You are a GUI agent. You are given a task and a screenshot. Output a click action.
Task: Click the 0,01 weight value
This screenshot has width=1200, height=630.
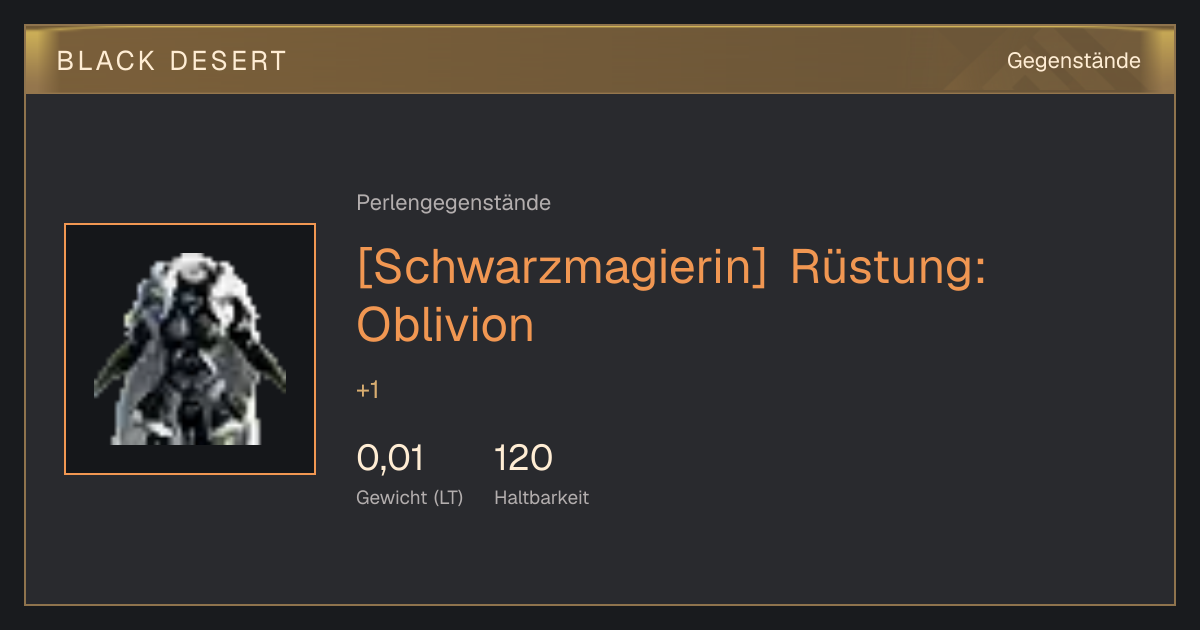(x=390, y=458)
